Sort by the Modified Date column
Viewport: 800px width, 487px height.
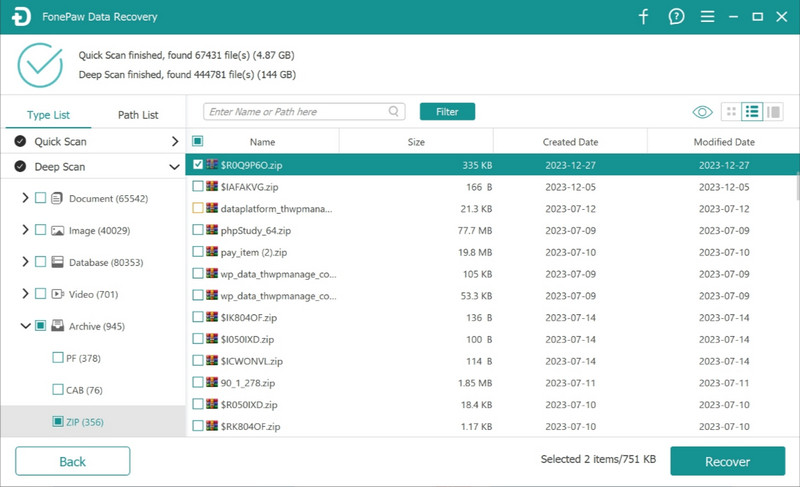pos(724,142)
